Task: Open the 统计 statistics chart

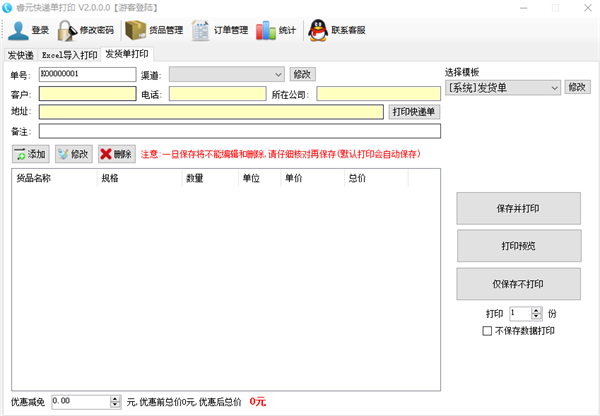Action: (x=265, y=30)
